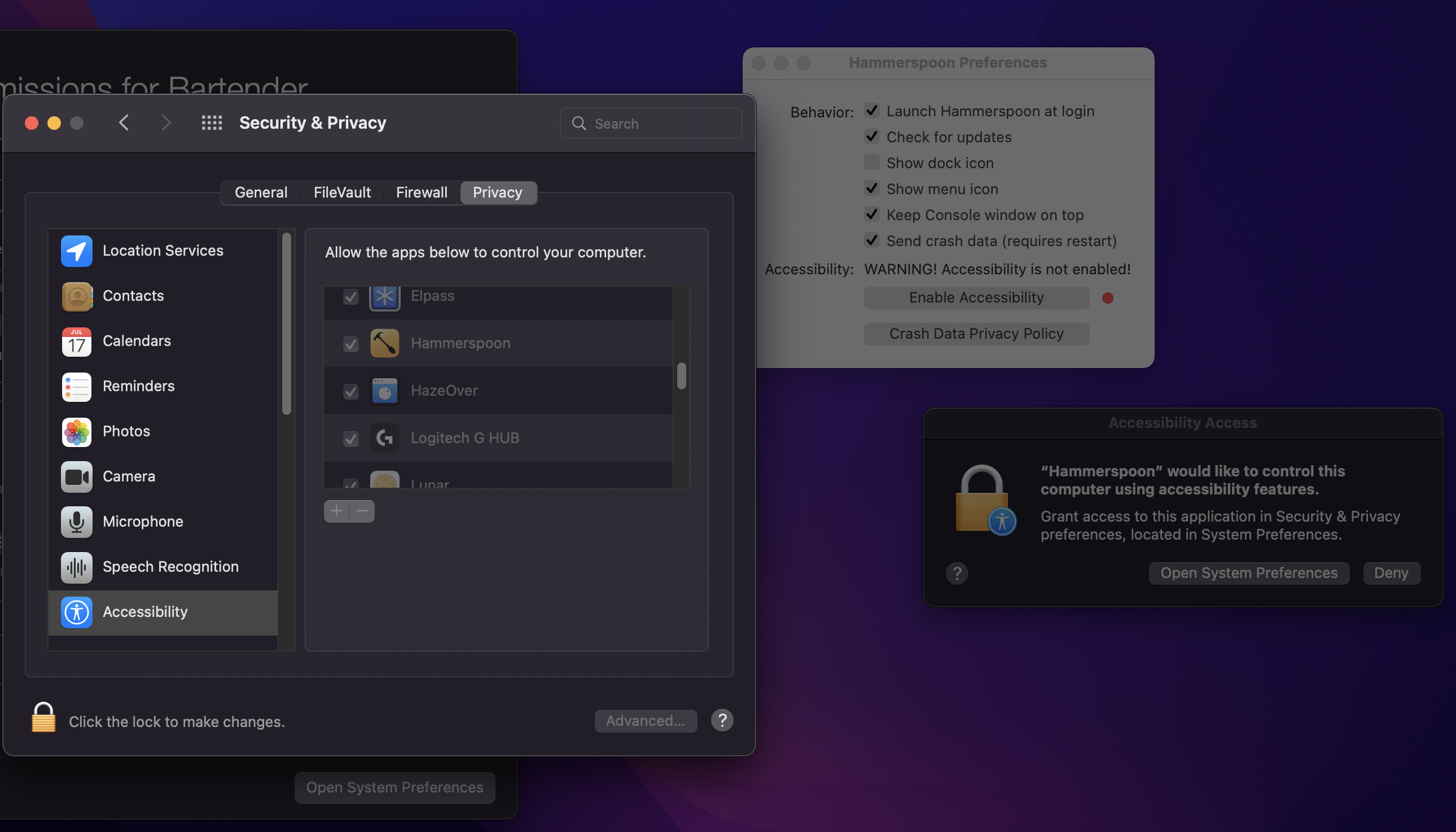Click the Enable Accessibility button
The height and width of the screenshot is (832, 1456).
click(x=976, y=297)
